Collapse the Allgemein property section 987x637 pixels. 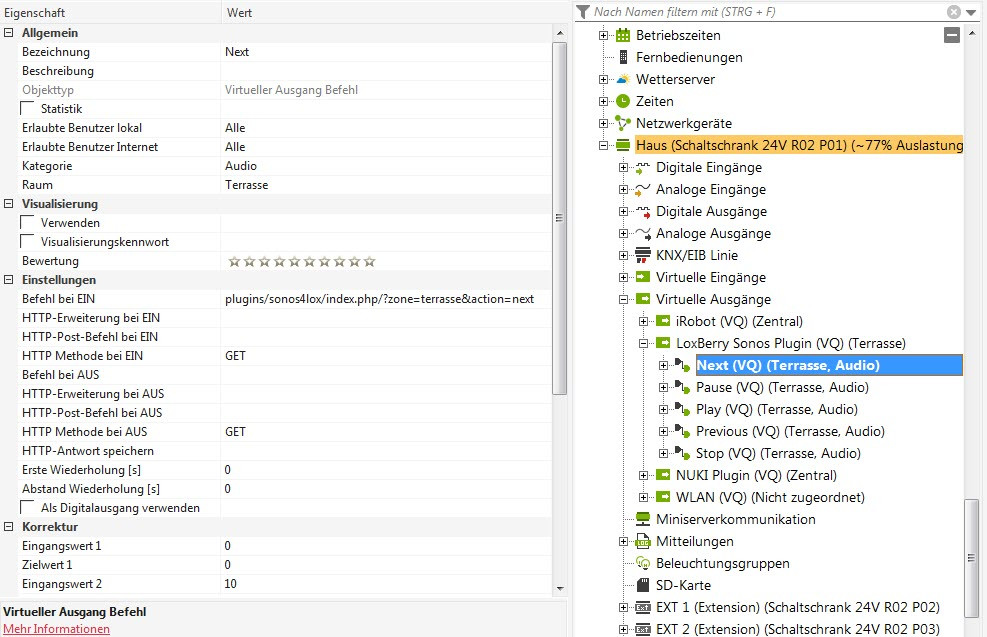click(x=9, y=33)
